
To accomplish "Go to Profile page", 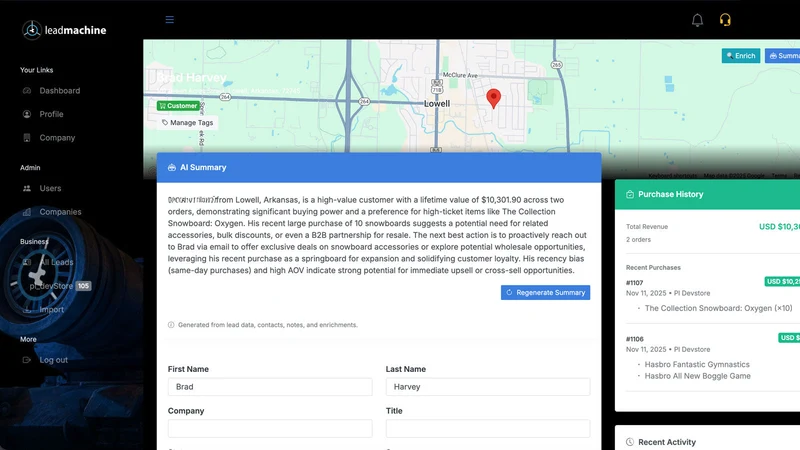I will coord(52,114).
